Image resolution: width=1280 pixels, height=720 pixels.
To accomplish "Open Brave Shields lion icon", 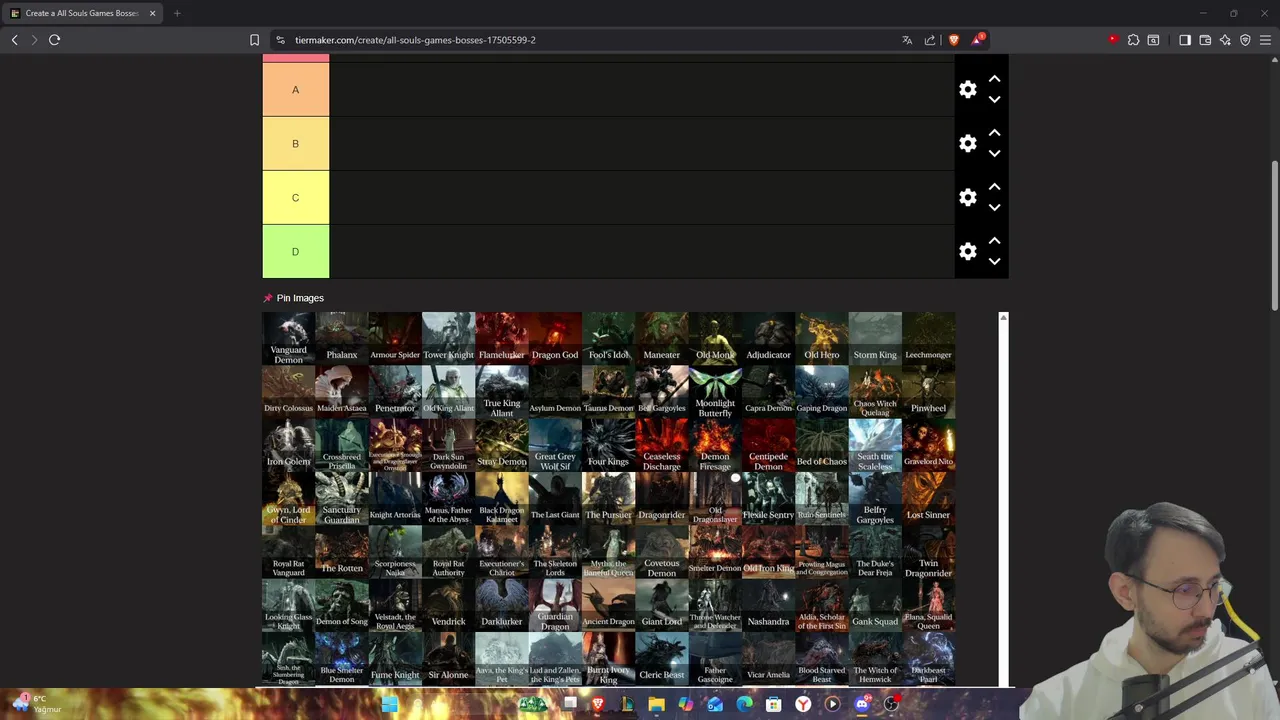I will (x=954, y=40).
